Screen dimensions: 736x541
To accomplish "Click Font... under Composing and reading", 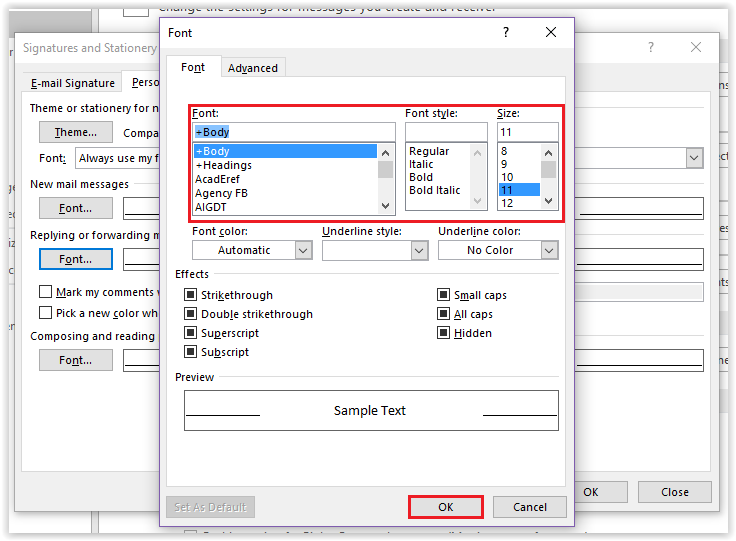I will tap(76, 360).
